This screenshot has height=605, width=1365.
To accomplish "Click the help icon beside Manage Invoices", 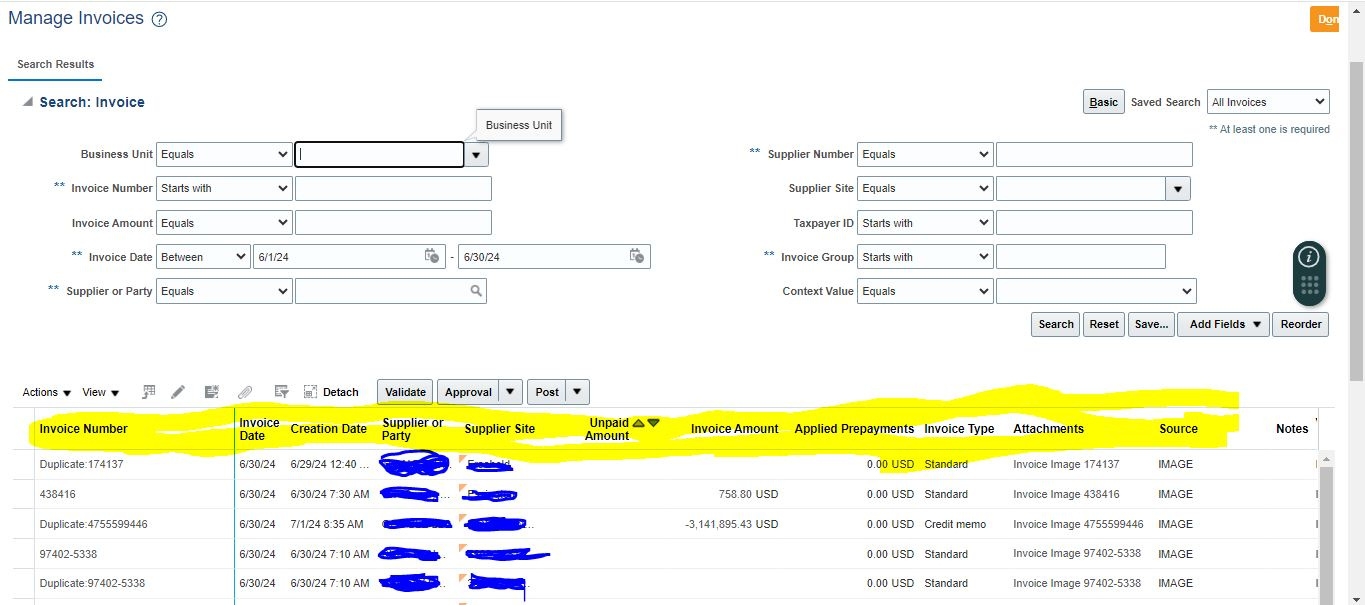I will pos(159,18).
